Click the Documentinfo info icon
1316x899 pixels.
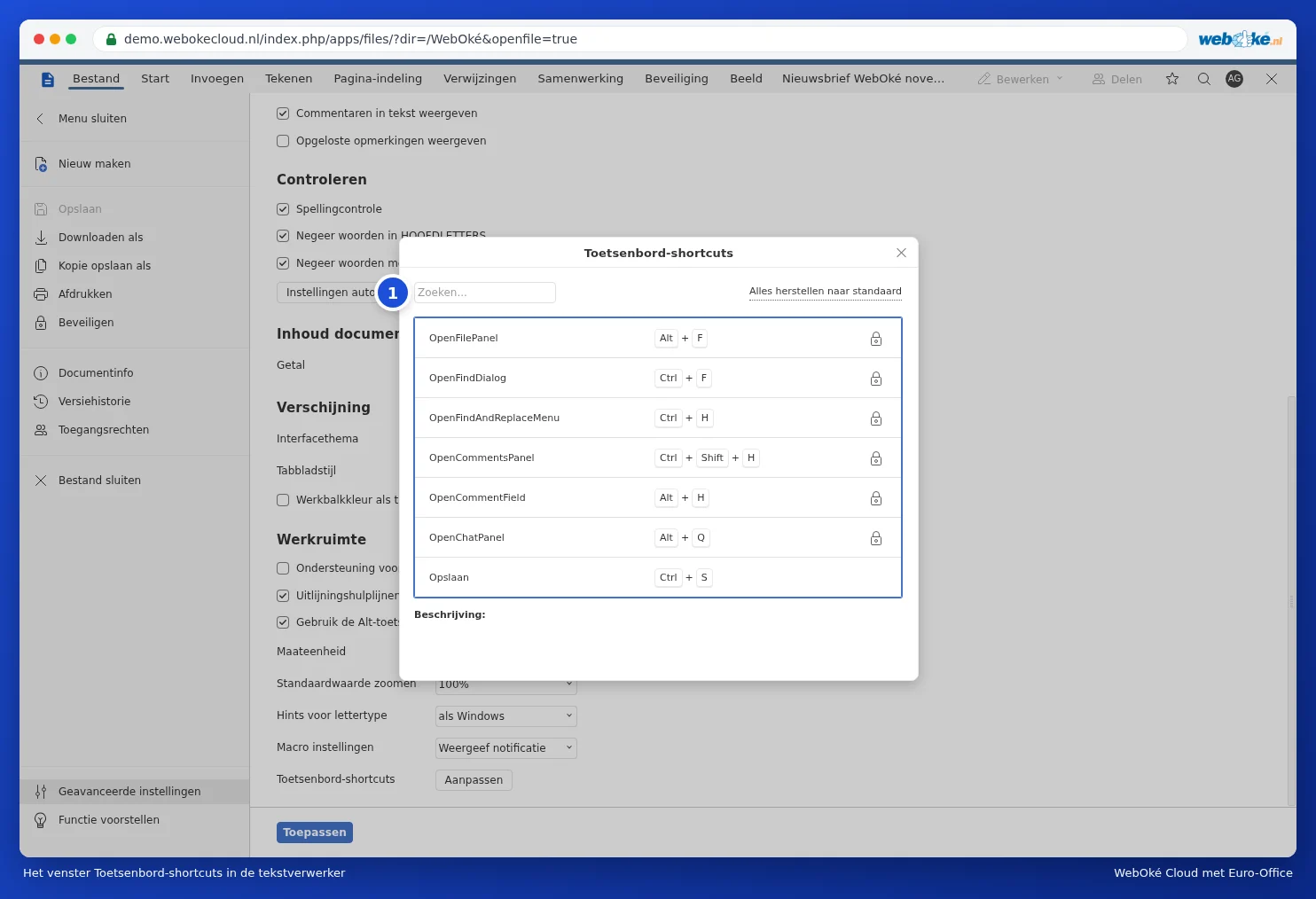tap(41, 373)
